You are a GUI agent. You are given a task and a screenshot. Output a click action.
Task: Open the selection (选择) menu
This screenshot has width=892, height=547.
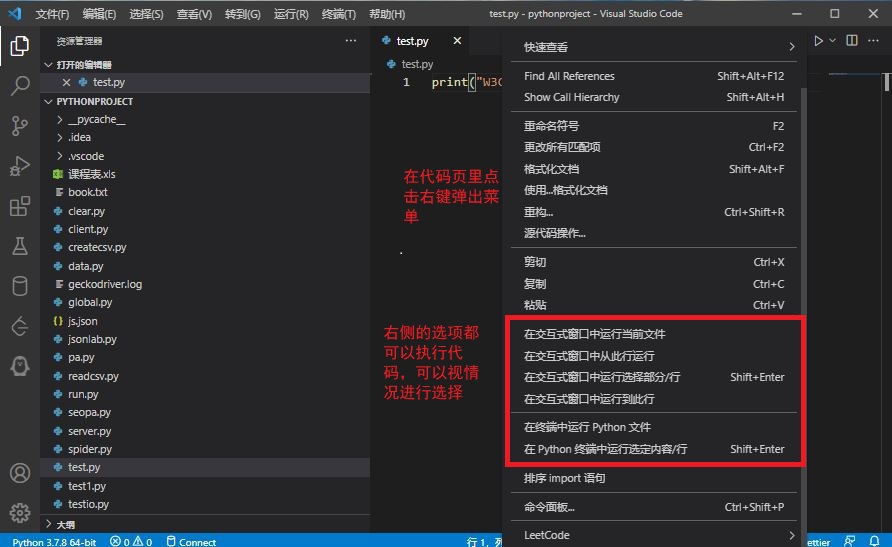coord(146,14)
